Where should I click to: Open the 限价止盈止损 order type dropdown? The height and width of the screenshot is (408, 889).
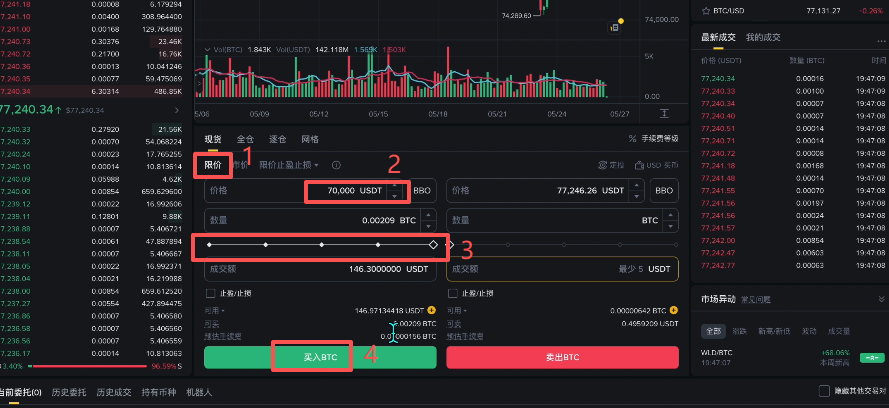pyautogui.click(x=289, y=165)
